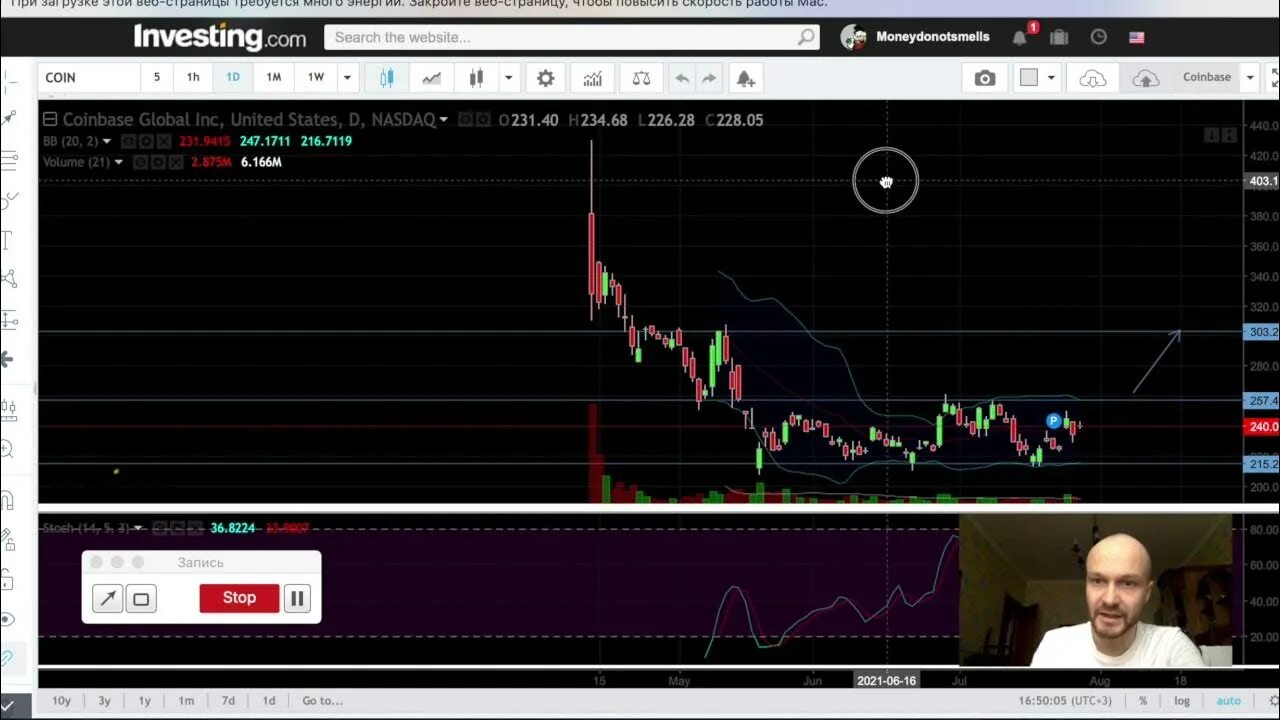Pause recording in Запись window
1280x720 pixels.
click(297, 598)
